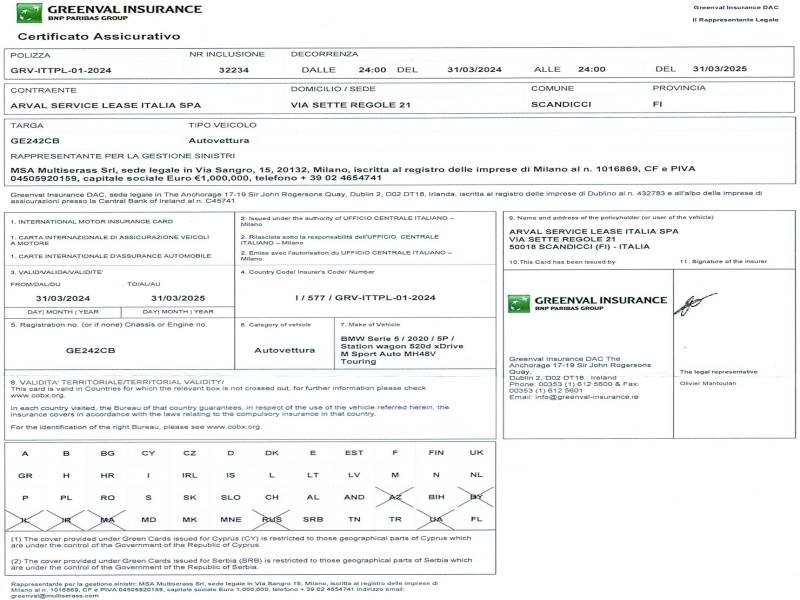The image size is (800, 600).
Task: Click the MD country code
Action: [x=148, y=520]
